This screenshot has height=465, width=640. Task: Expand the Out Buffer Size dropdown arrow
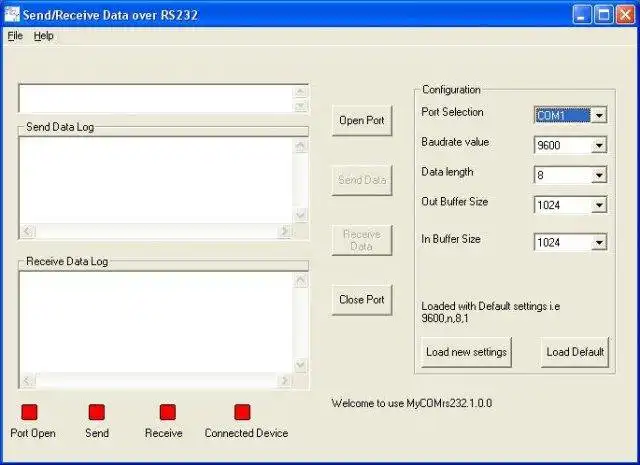[599, 205]
